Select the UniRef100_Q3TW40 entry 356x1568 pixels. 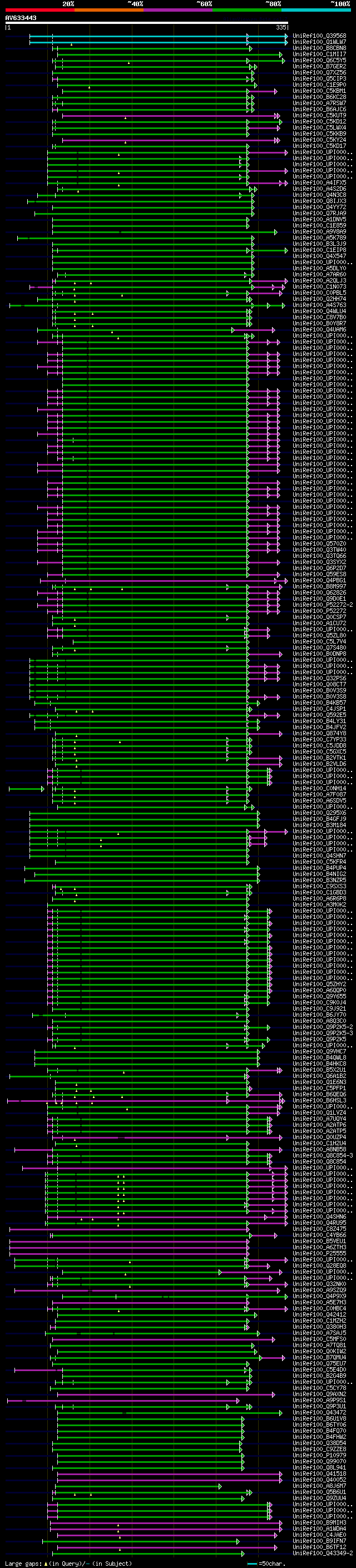click(x=319, y=550)
